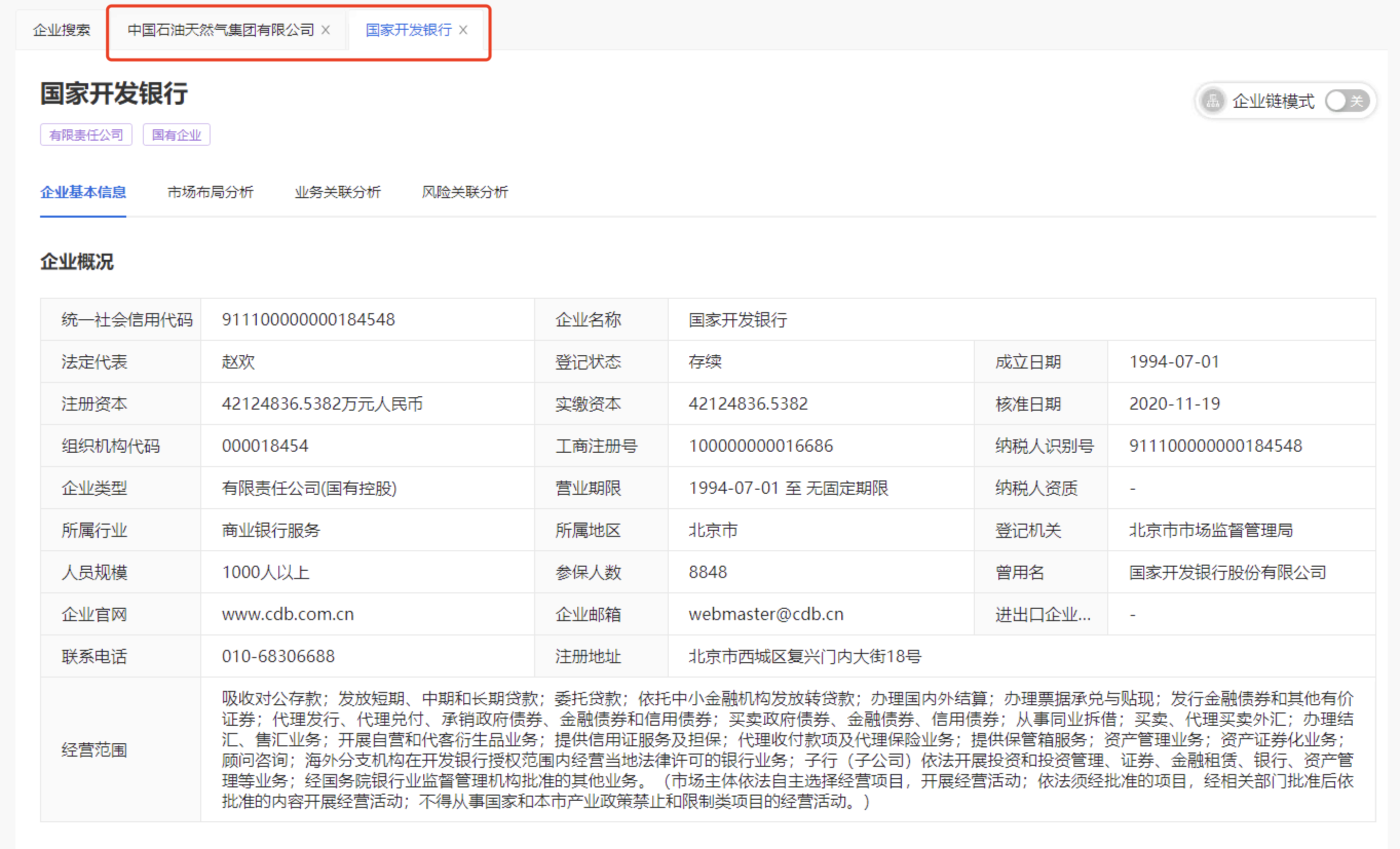Open the www.cdb.com.cn website link
Image resolution: width=1400 pixels, height=849 pixels.
[x=288, y=614]
